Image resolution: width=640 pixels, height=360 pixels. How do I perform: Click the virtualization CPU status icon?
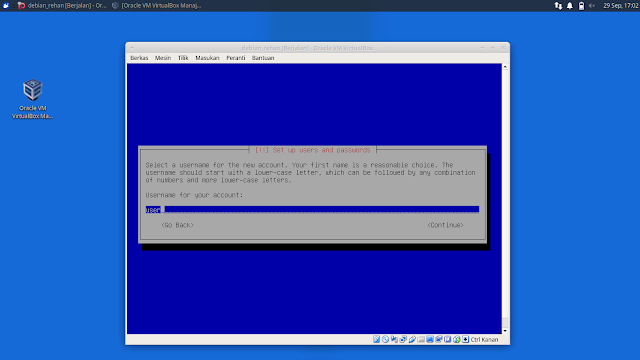(x=448, y=339)
